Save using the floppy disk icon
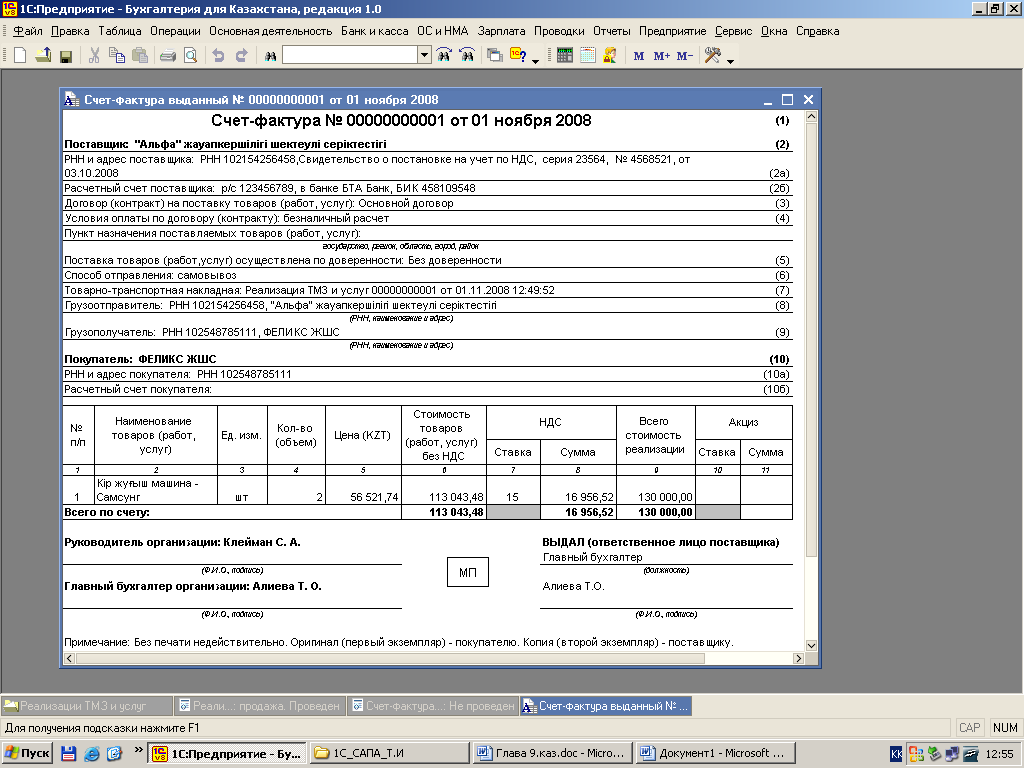1024x768 pixels. [x=65, y=56]
